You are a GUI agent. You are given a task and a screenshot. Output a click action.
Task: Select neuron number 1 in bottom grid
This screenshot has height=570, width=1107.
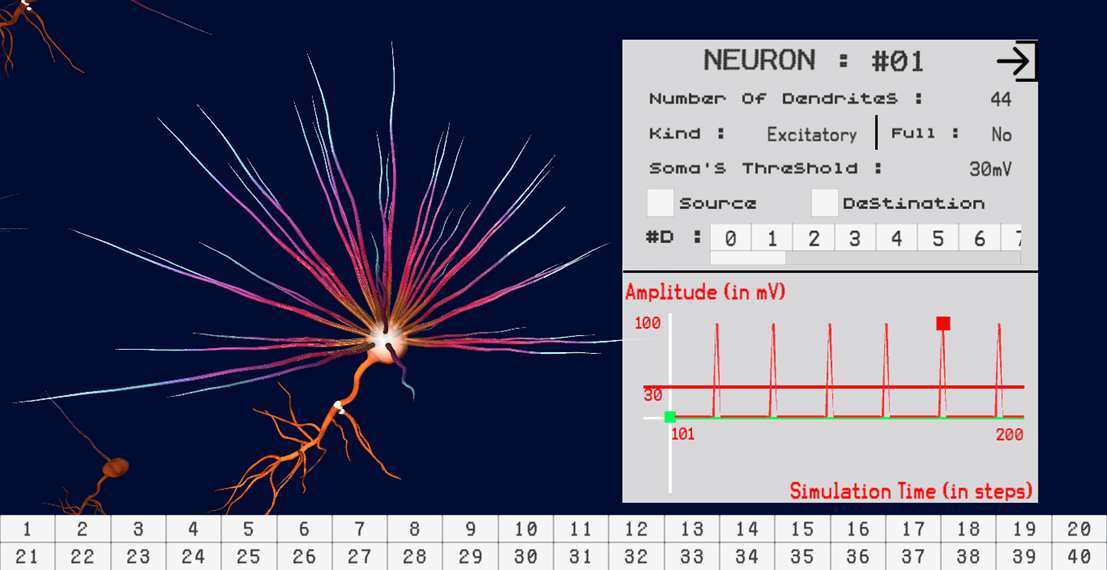tap(27, 529)
